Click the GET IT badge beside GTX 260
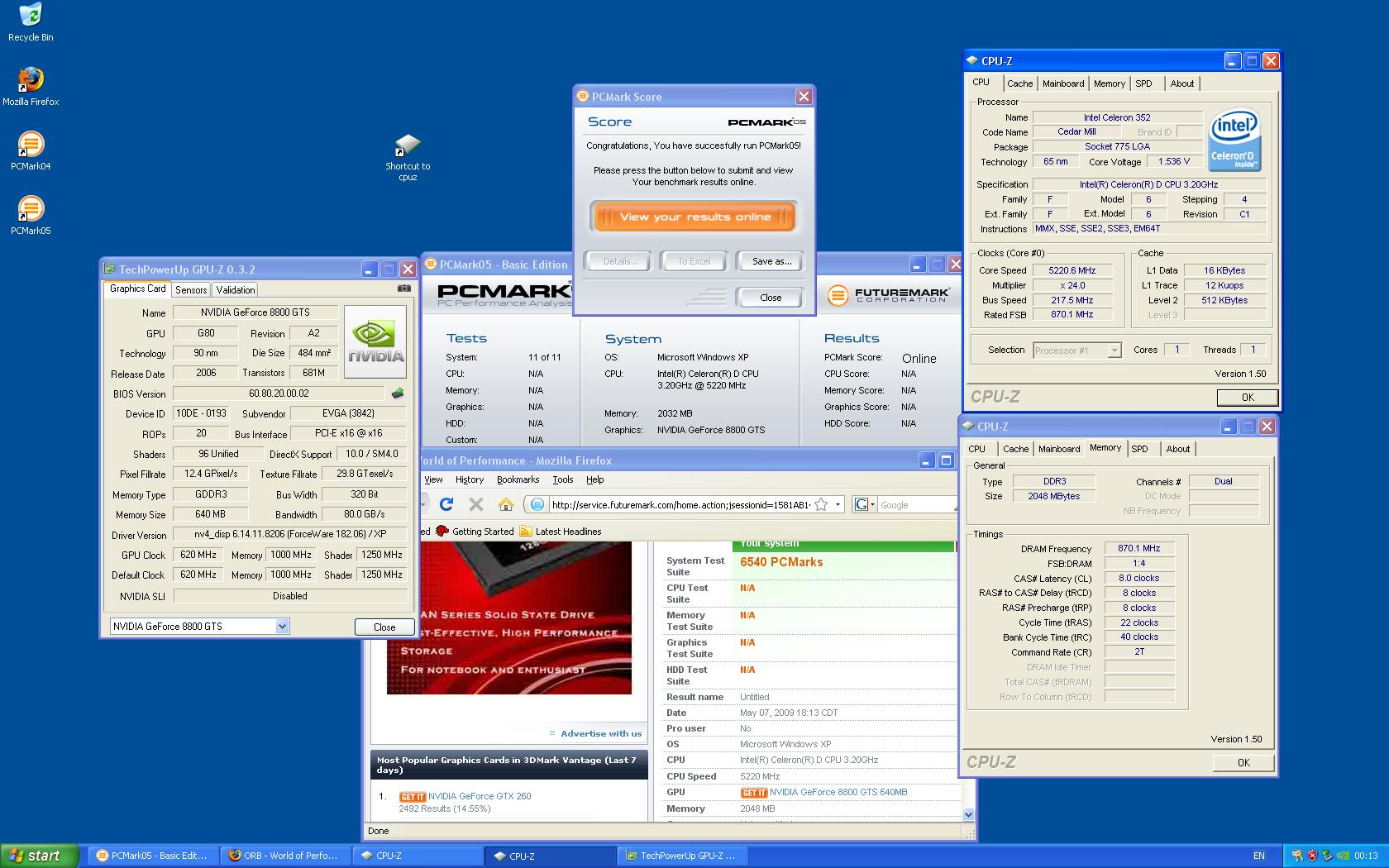The width and height of the screenshot is (1389, 868). (412, 797)
